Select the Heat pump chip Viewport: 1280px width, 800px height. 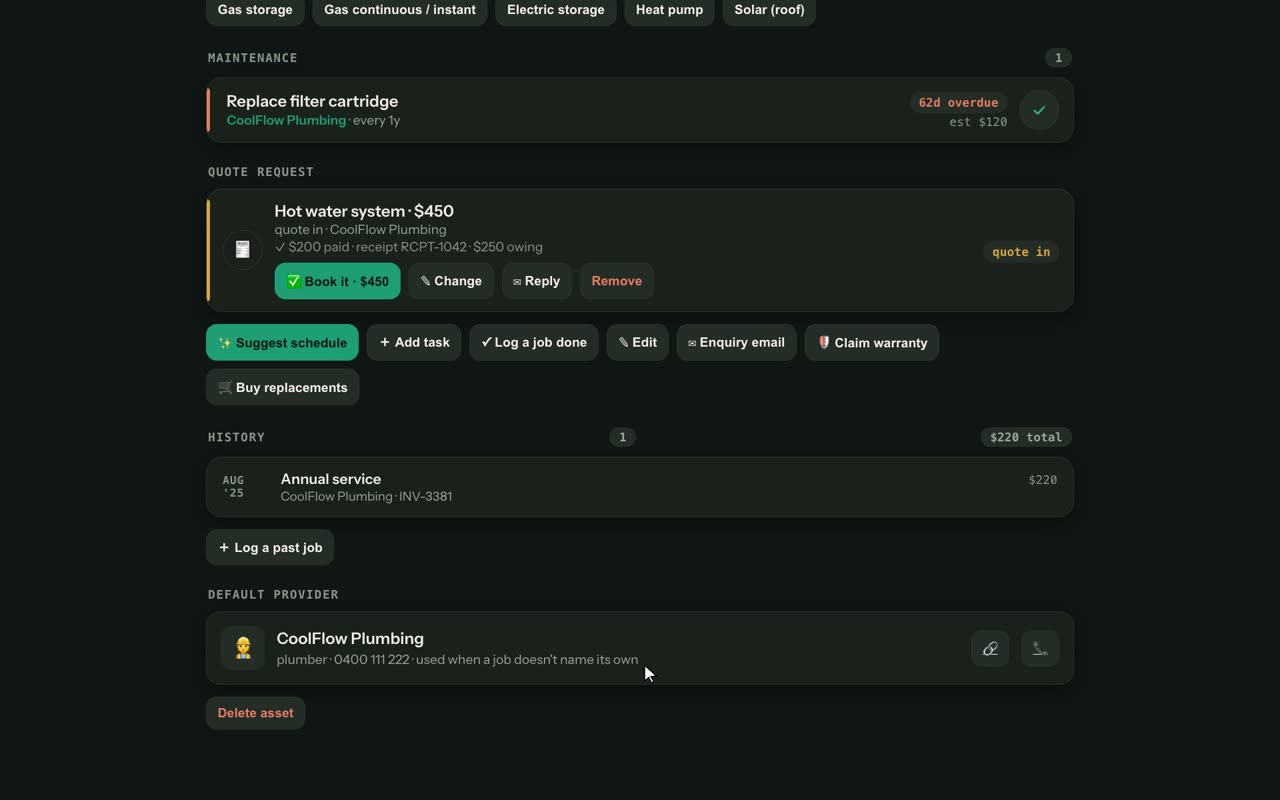tap(669, 10)
